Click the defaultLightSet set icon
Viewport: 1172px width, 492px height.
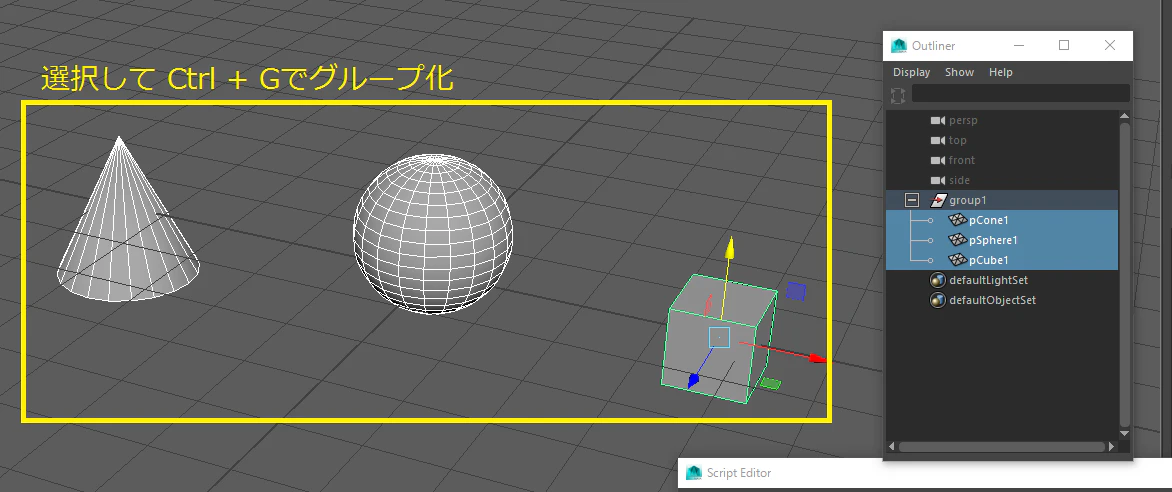pos(937,280)
